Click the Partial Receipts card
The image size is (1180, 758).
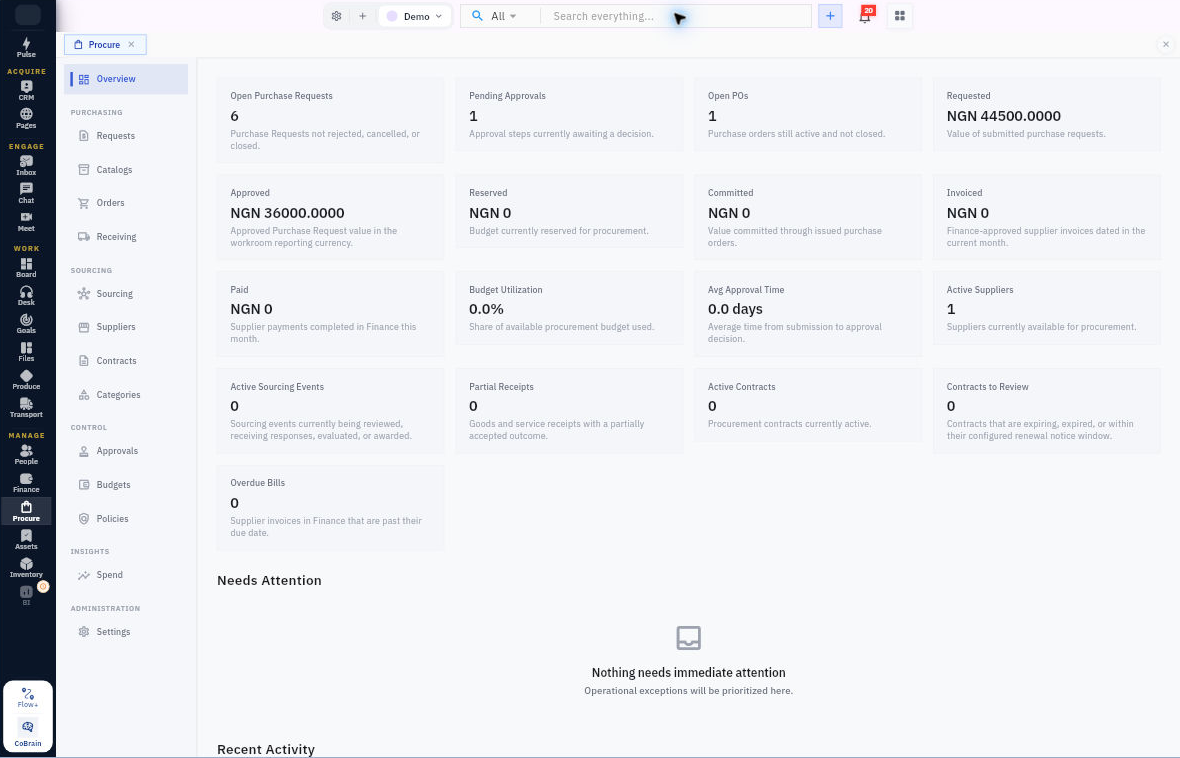point(569,410)
